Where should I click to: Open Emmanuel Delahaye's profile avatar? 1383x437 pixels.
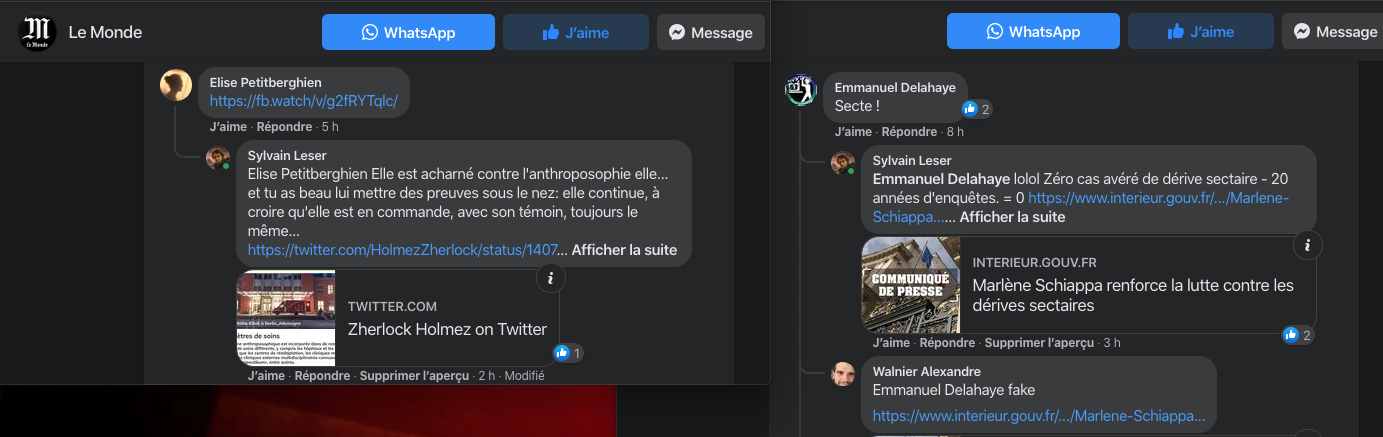click(801, 90)
